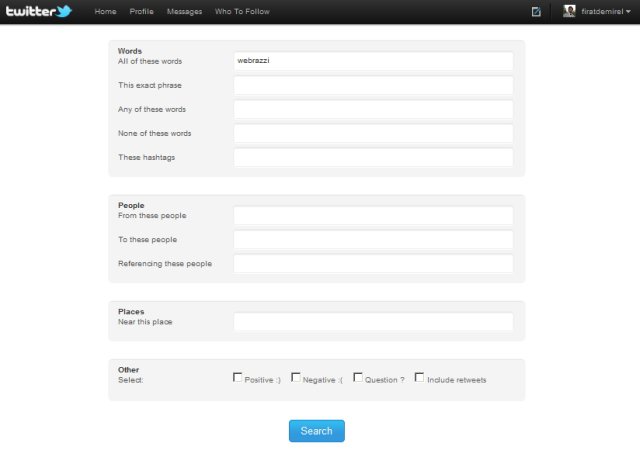
Task: Click the compose new tweet icon
Action: point(537,12)
